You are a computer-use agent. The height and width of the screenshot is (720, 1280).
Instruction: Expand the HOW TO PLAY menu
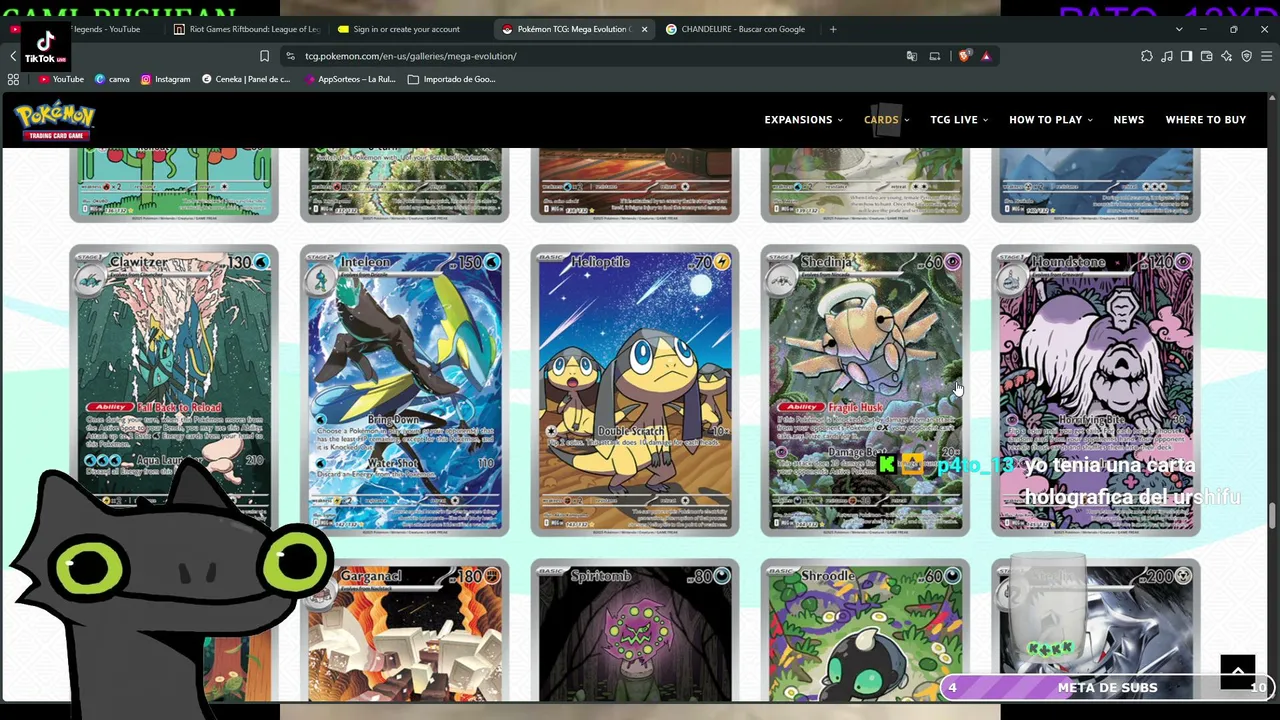coord(1050,120)
